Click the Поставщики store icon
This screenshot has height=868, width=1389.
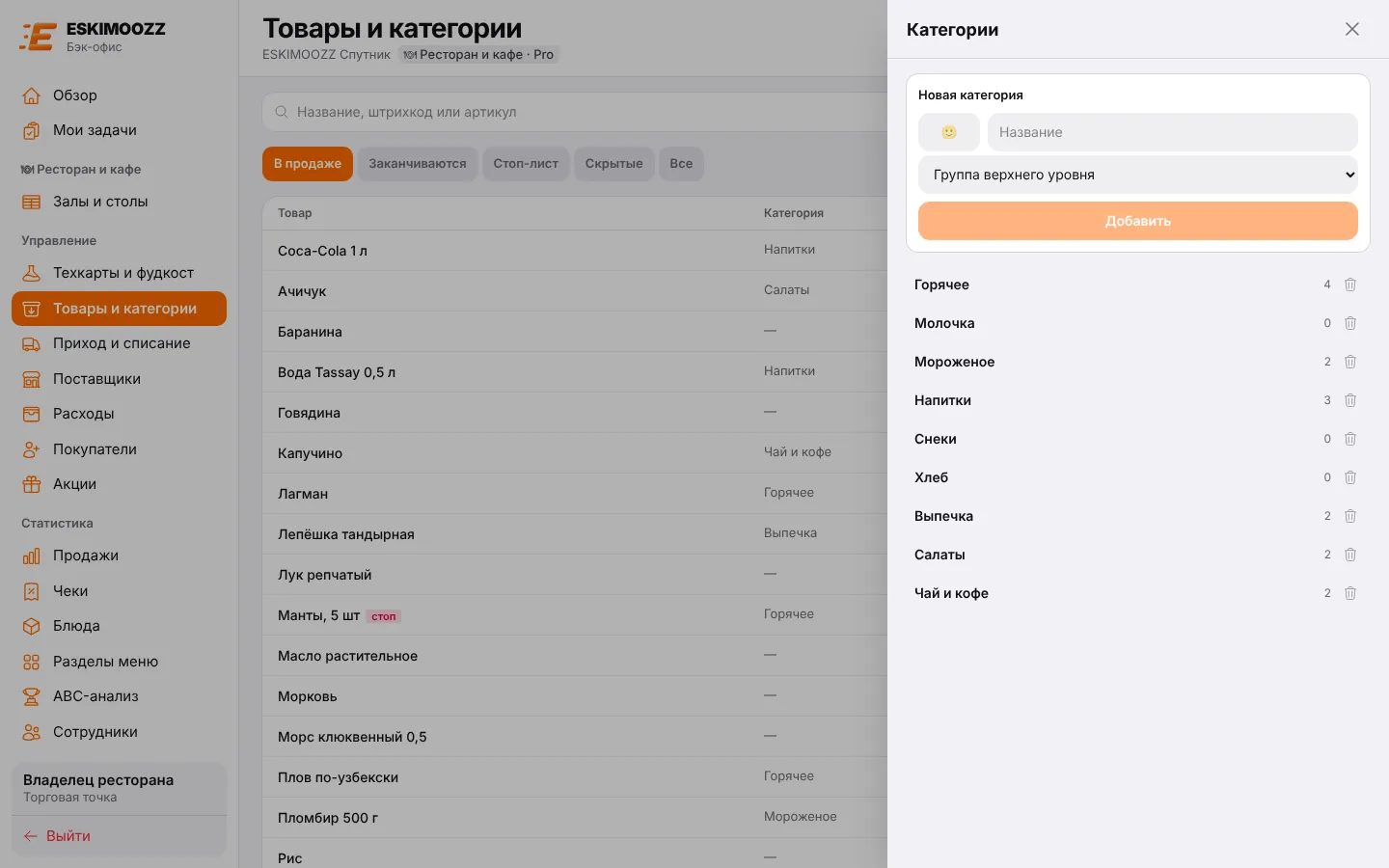click(x=32, y=379)
